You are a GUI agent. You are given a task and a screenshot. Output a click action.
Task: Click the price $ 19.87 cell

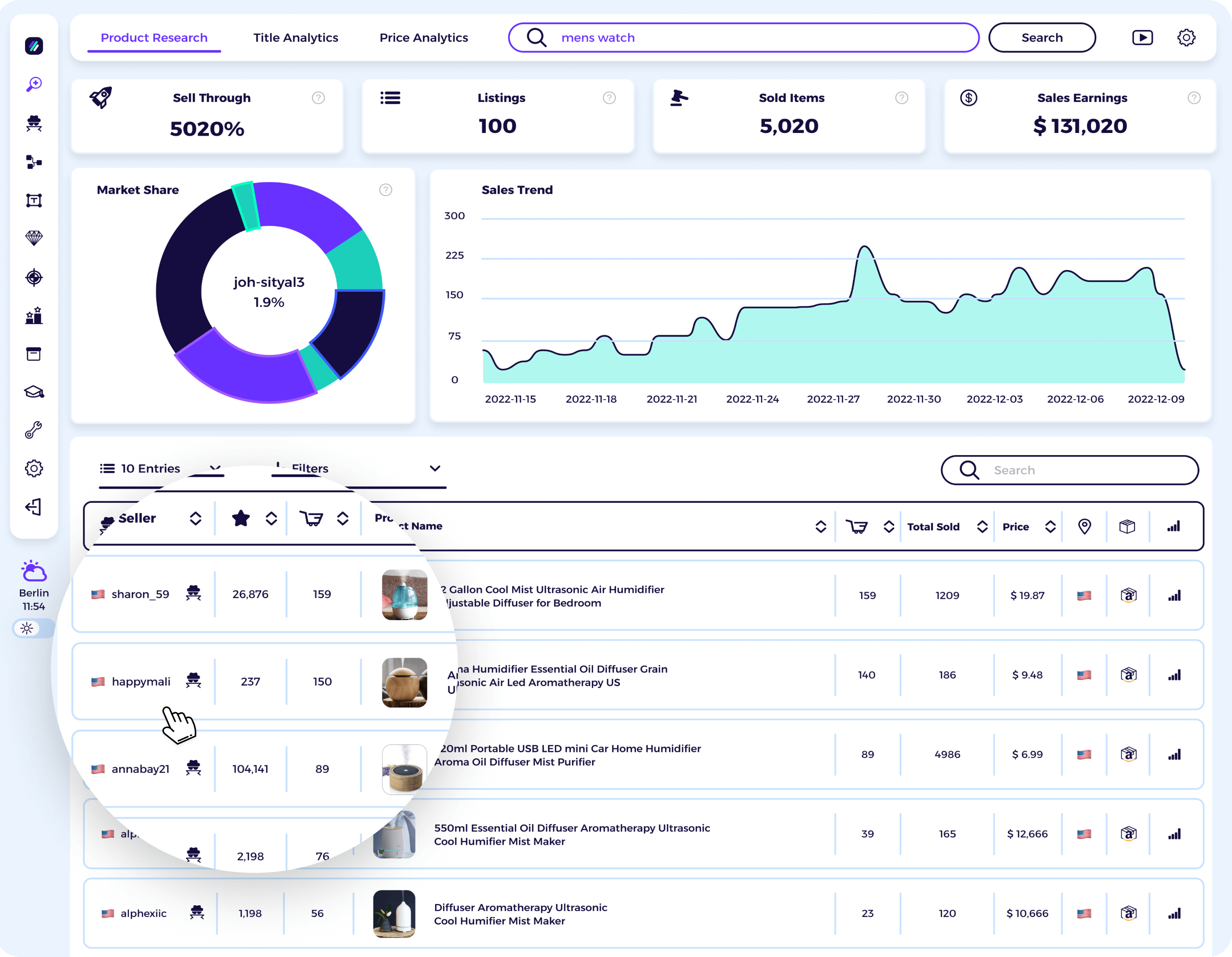coord(1027,595)
